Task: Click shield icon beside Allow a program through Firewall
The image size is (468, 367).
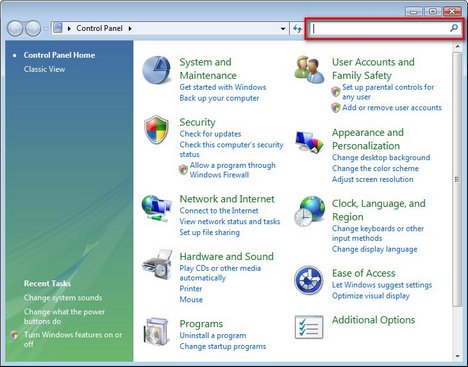Action: tap(183, 170)
